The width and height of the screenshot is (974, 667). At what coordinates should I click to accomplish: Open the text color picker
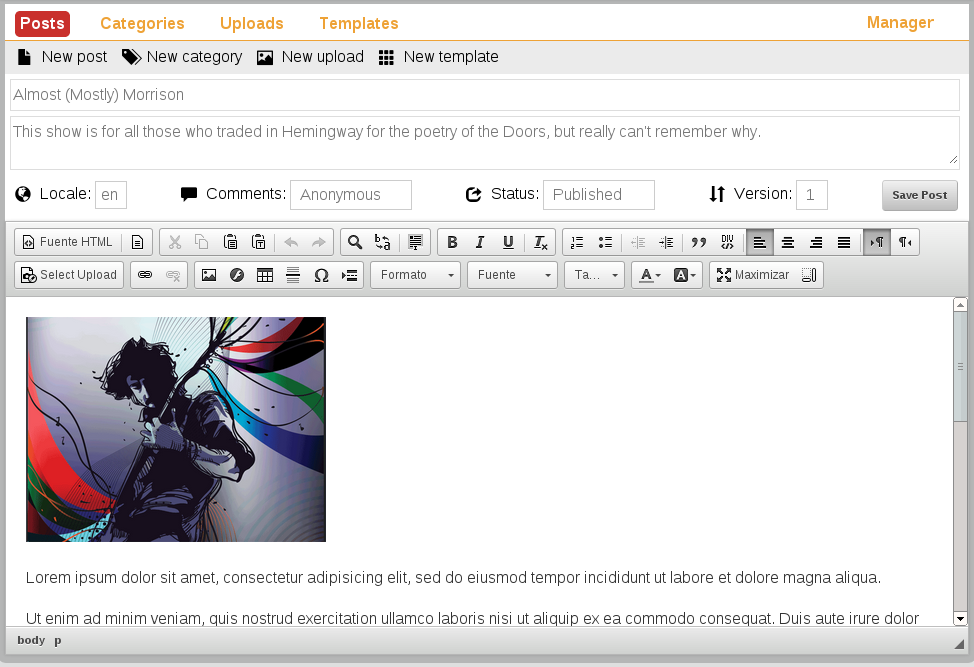[x=650, y=275]
